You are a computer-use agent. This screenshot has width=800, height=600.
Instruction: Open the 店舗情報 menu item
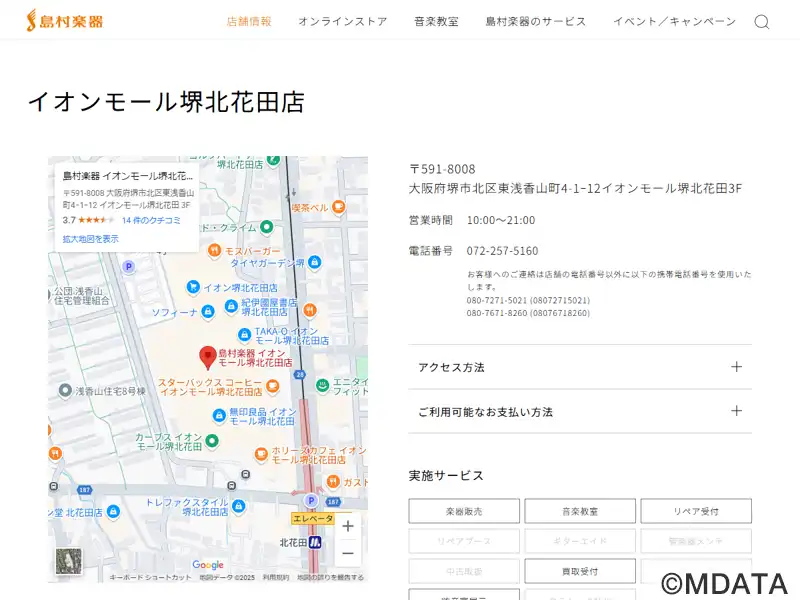click(x=249, y=21)
